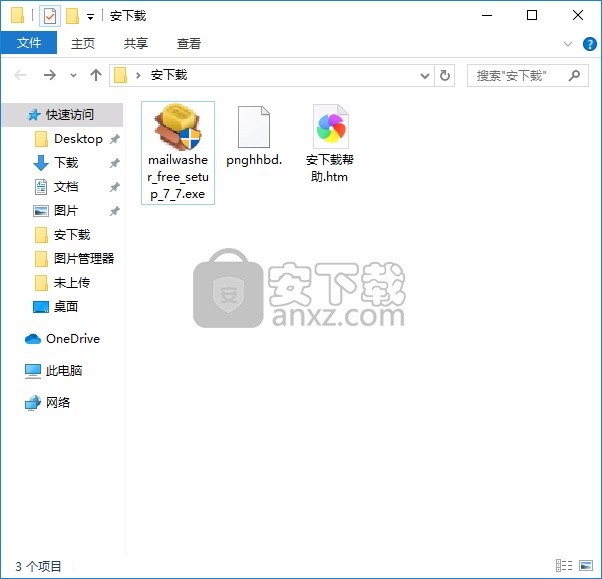Click the search box for 安下载
The image size is (602, 579).
point(528,76)
